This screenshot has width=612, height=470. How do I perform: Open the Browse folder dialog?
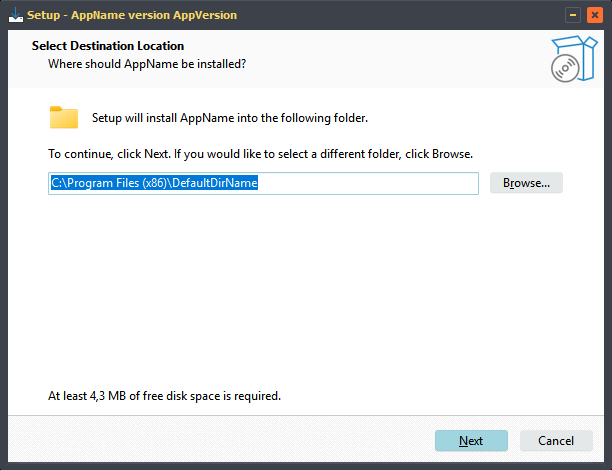point(526,183)
